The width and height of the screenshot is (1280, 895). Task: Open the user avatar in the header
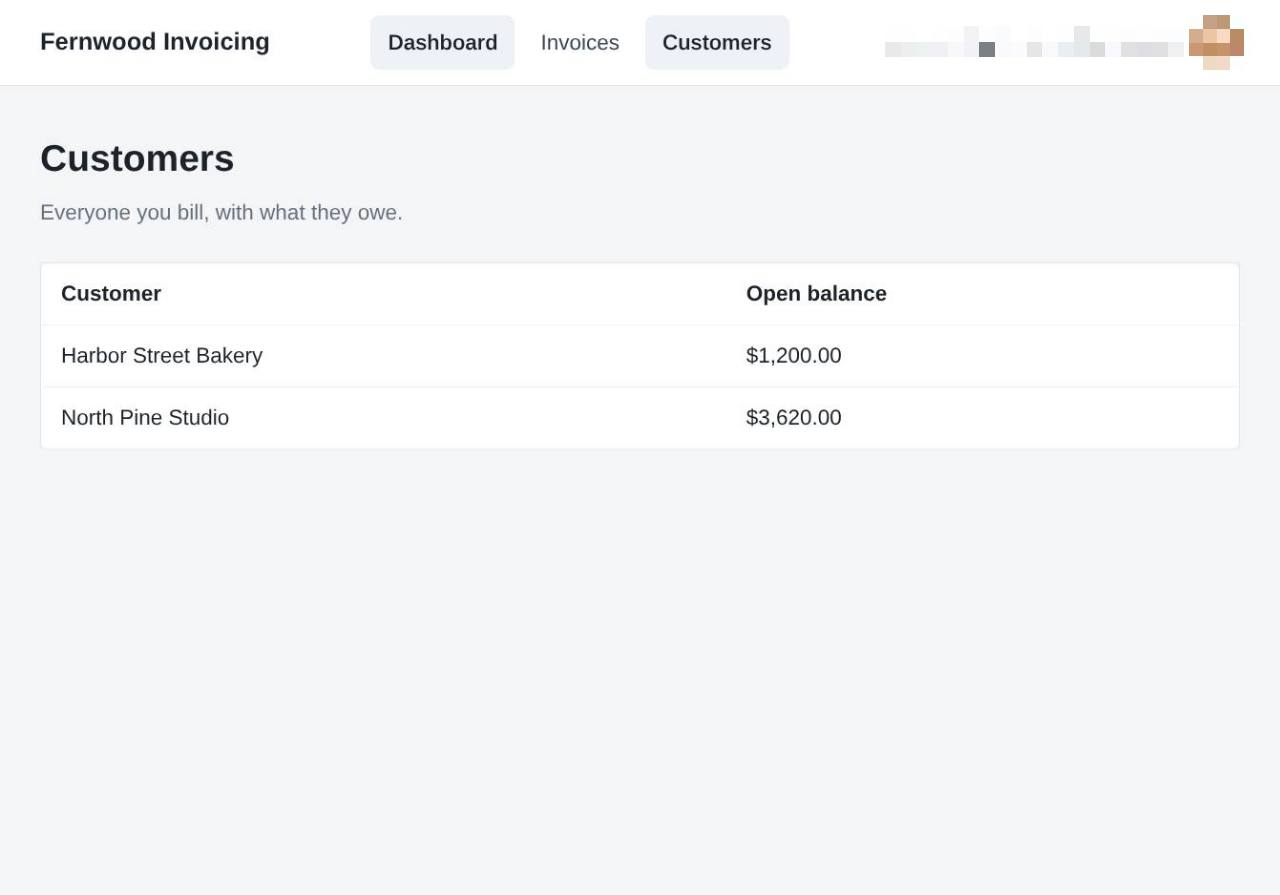pos(1216,42)
